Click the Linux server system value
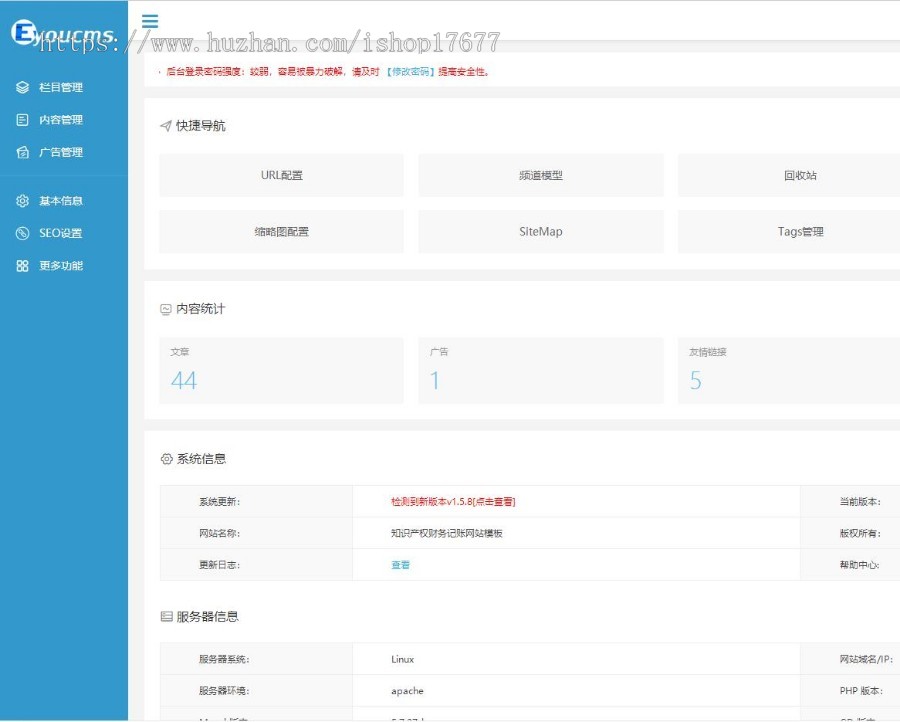900x722 pixels. pos(402,659)
